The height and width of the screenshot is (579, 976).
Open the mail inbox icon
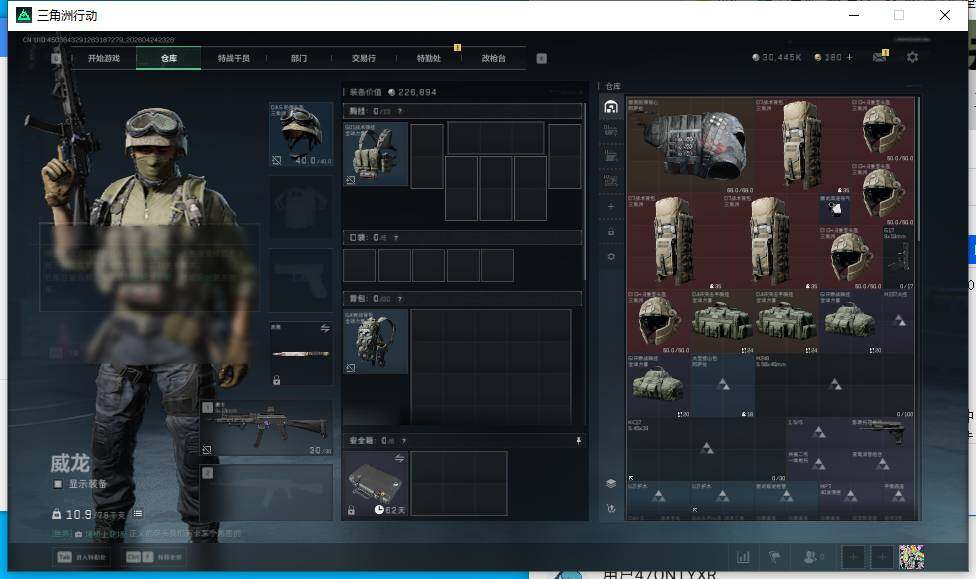pyautogui.click(x=880, y=58)
